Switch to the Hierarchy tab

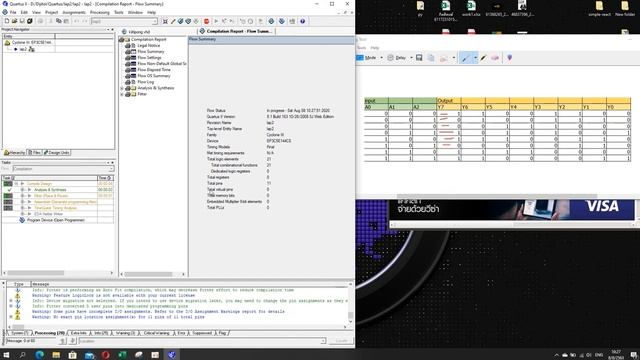click(14, 153)
